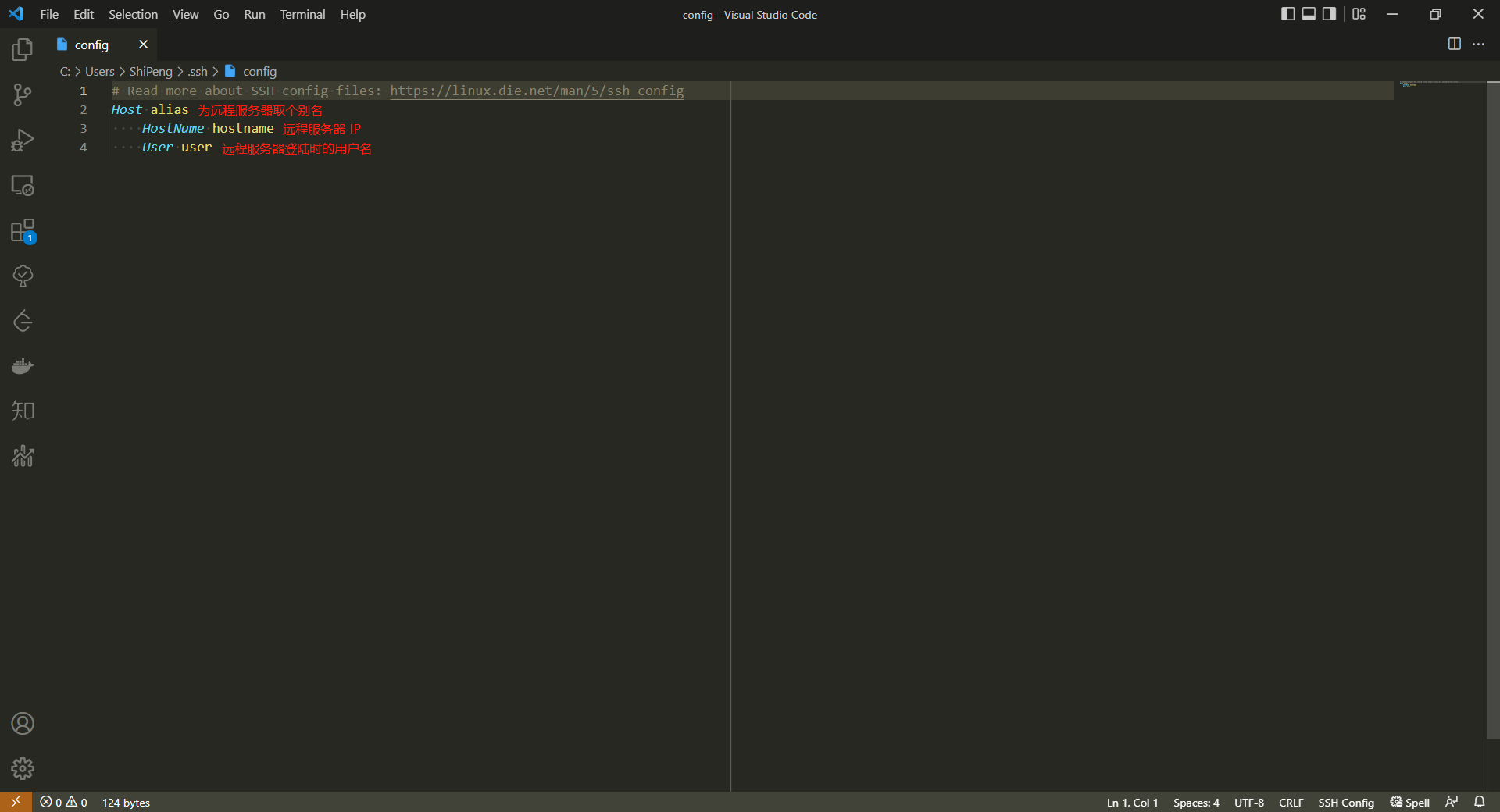Open the Terminal menu
This screenshot has height=812, width=1500.
(x=302, y=14)
